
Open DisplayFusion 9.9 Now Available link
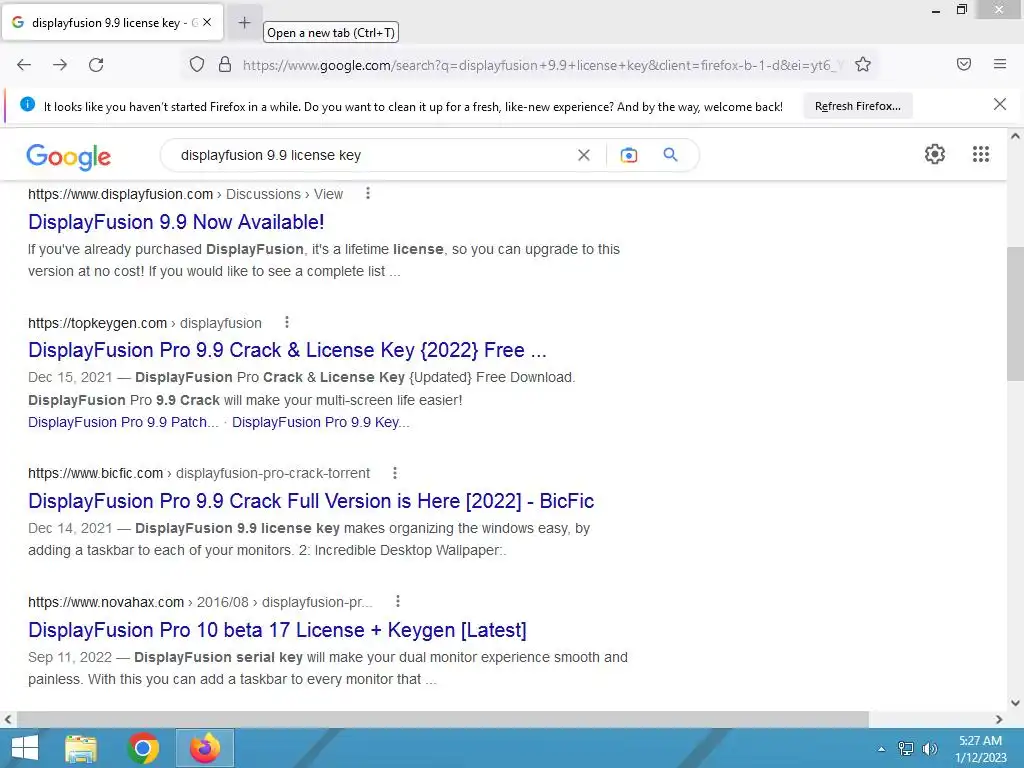[176, 222]
